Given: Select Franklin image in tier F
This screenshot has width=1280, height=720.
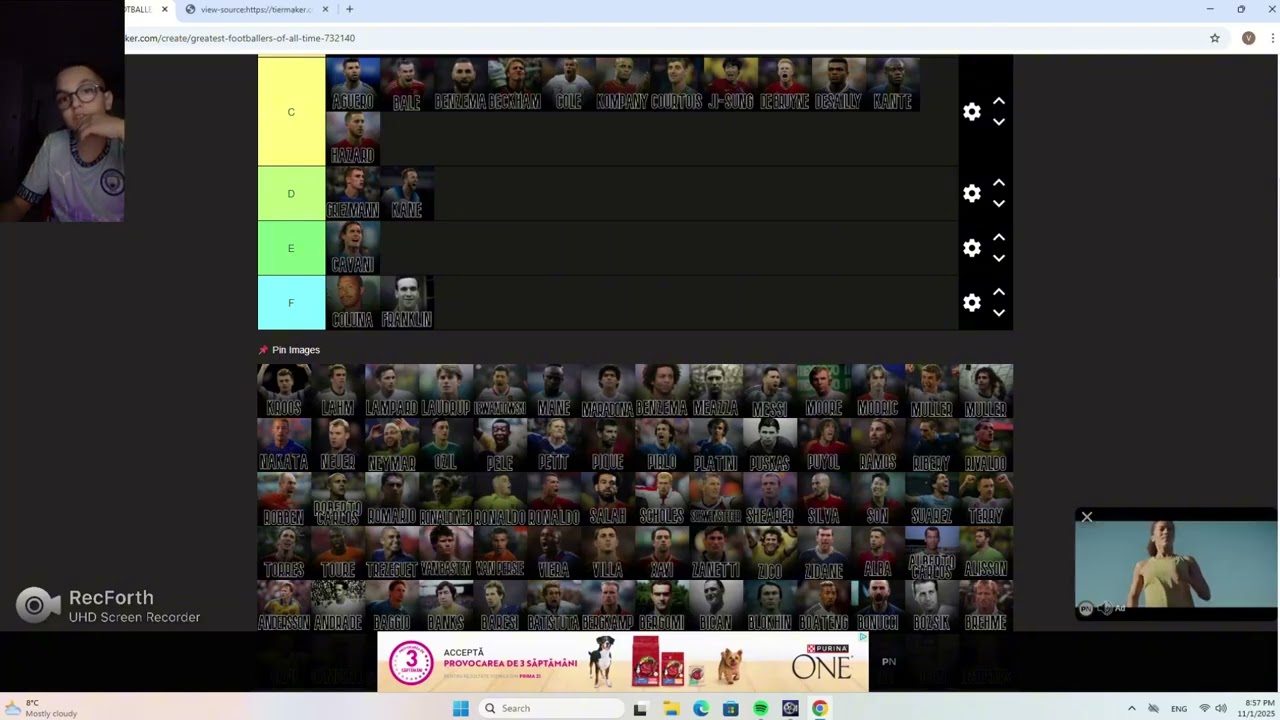Looking at the screenshot, I should [406, 303].
